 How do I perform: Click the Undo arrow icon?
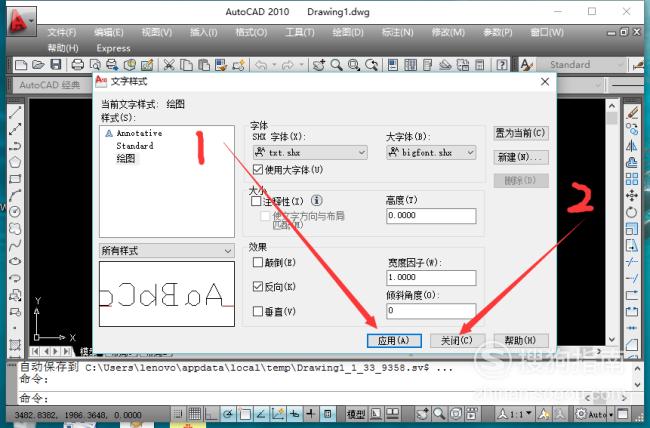coord(261,65)
